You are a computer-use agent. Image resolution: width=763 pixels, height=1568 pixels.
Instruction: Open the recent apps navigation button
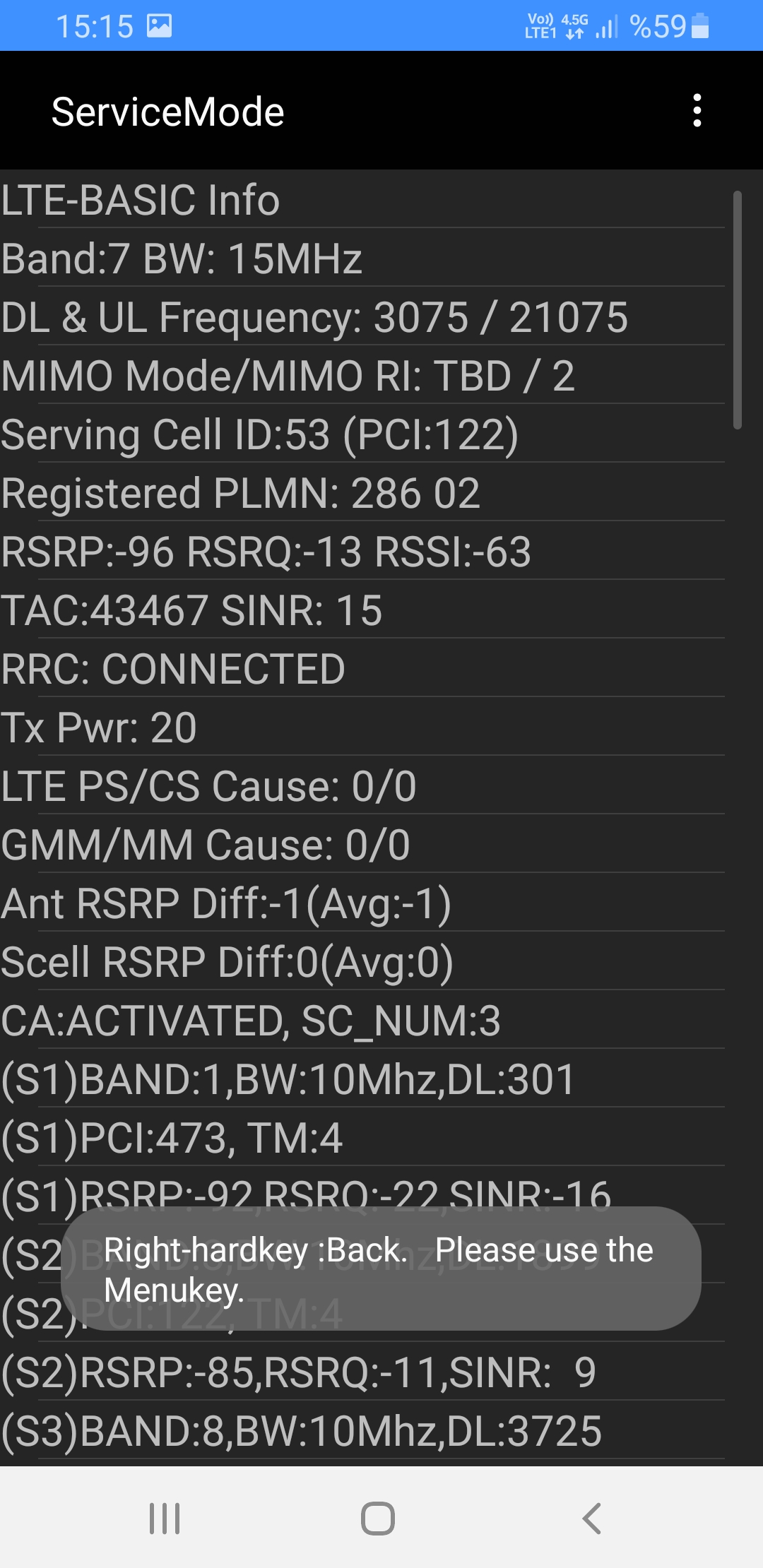click(165, 1518)
